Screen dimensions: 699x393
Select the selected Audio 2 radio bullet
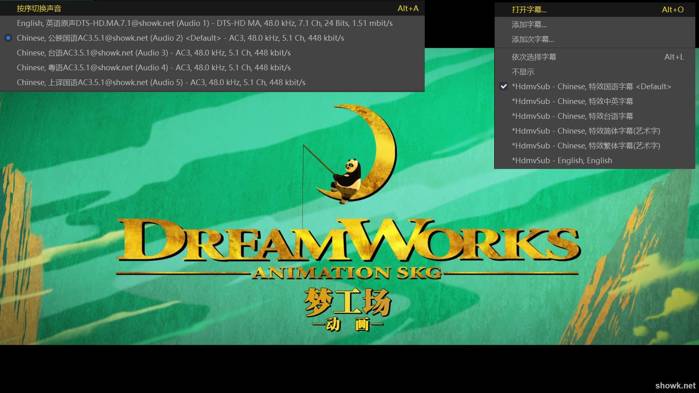coord(8,38)
